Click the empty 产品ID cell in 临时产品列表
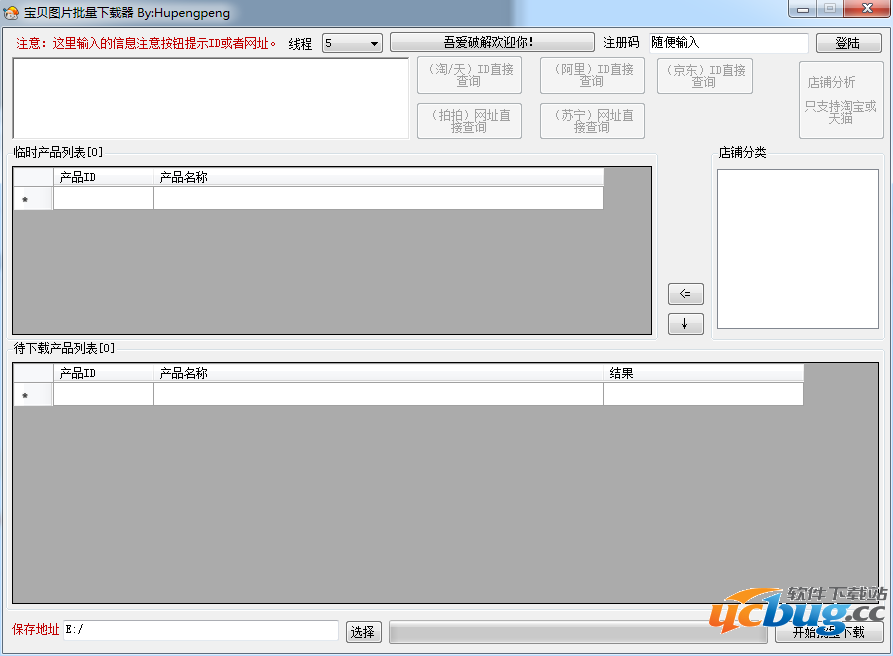The image size is (893, 656). (103, 198)
